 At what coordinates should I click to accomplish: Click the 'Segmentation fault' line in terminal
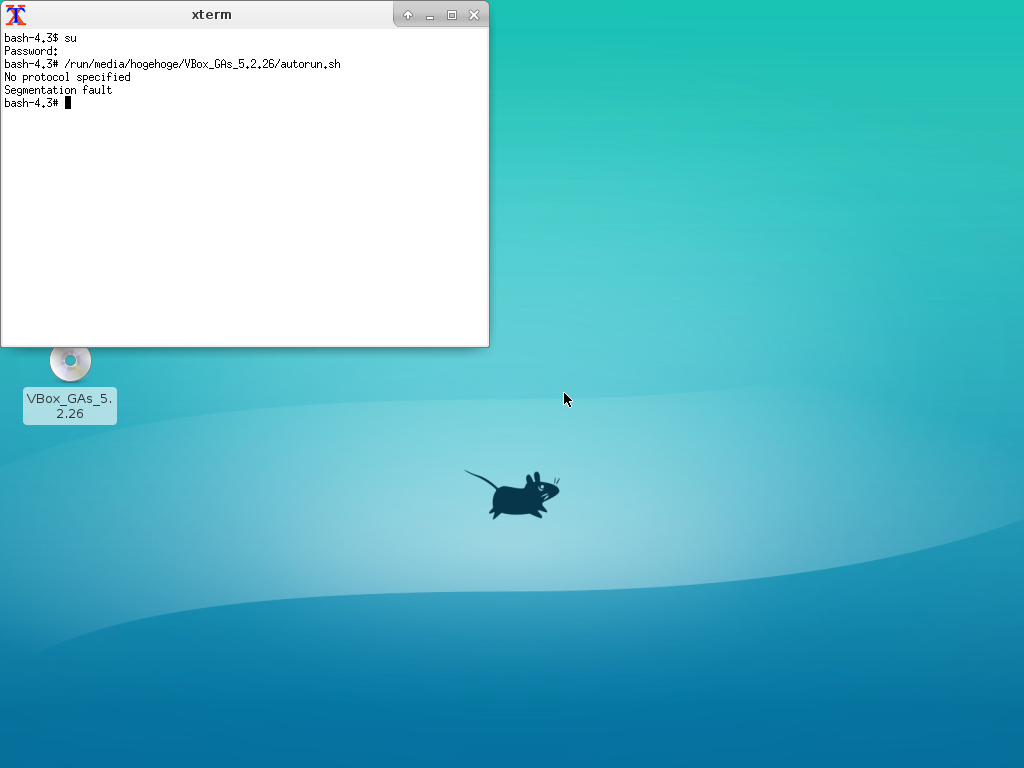point(58,90)
